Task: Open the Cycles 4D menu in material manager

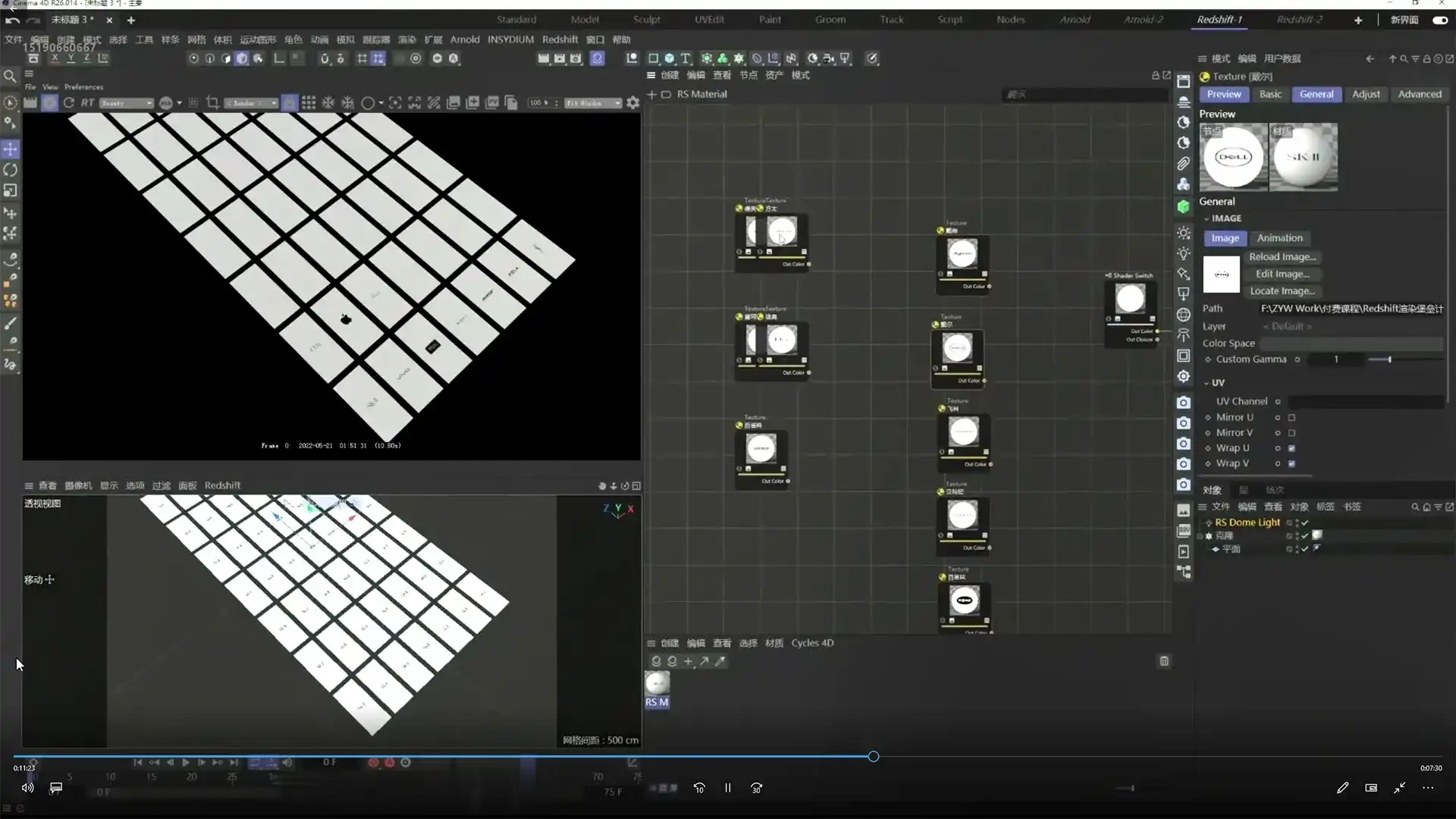Action: 812,642
